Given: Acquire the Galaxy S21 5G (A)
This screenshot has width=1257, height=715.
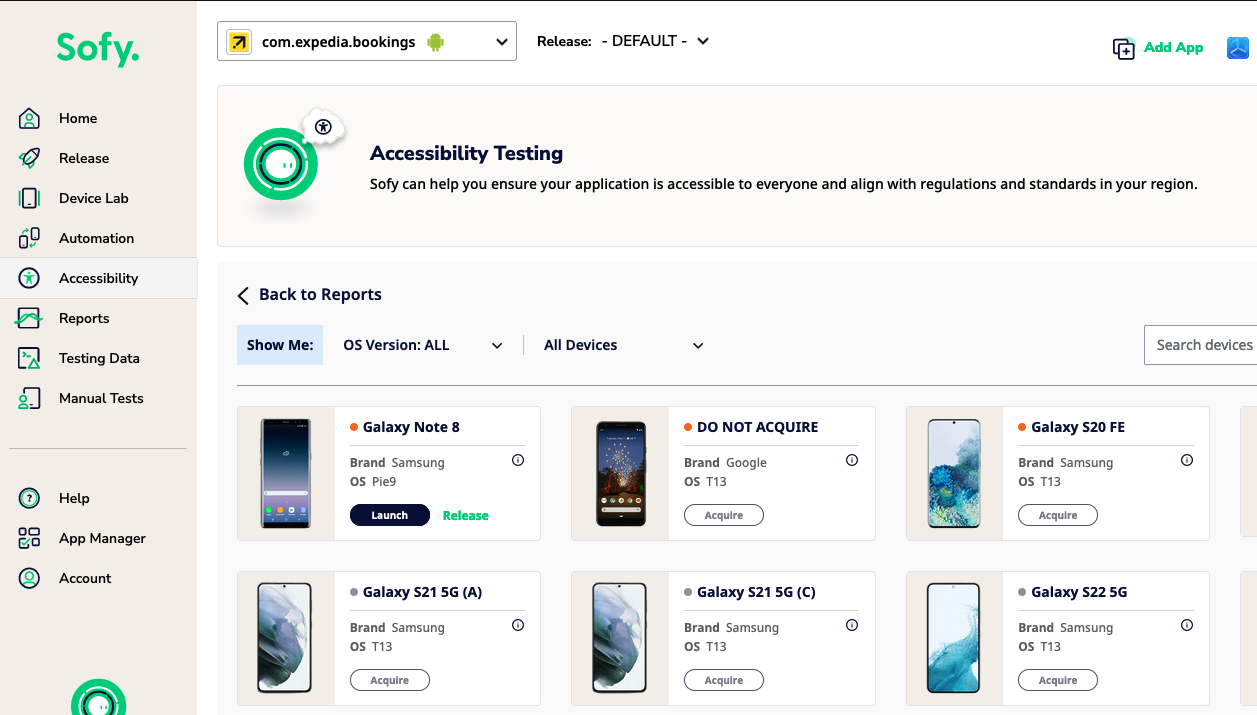Looking at the screenshot, I should pyautogui.click(x=390, y=680).
